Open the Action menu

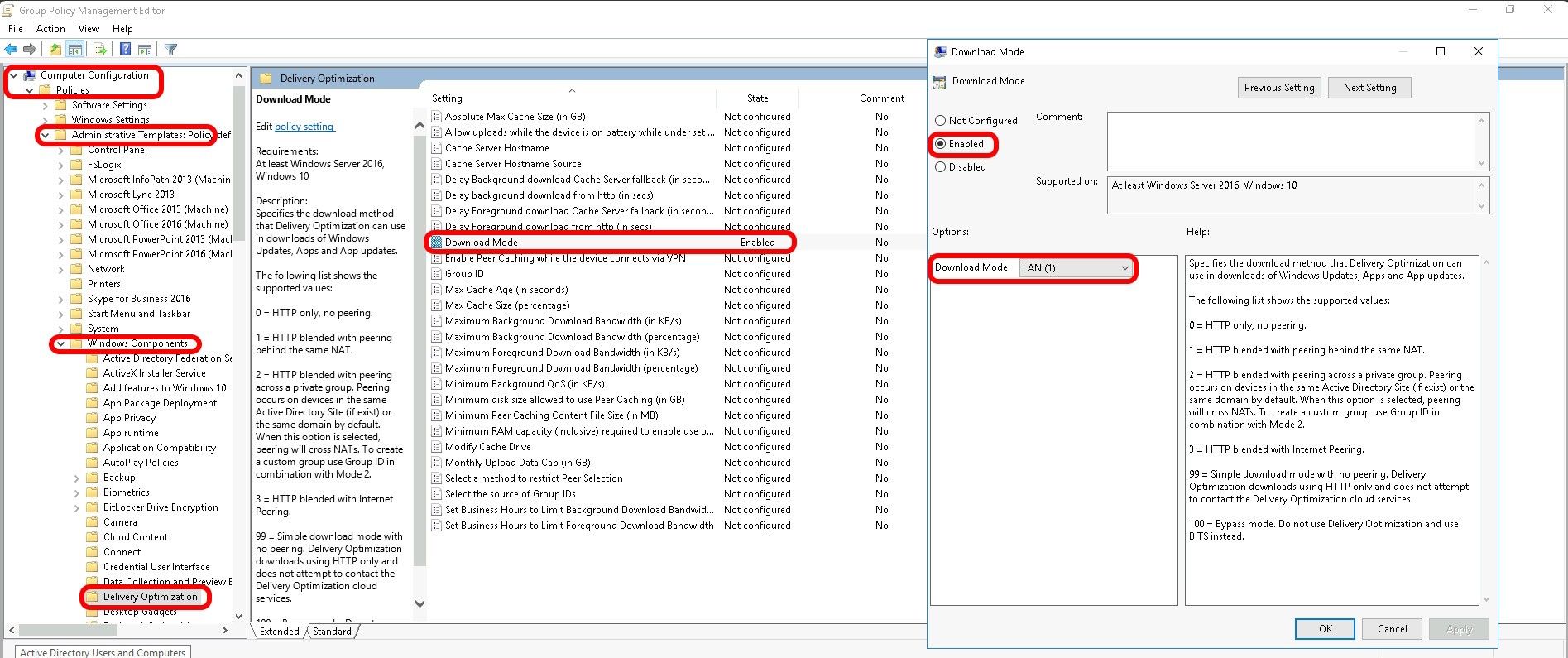[50, 29]
